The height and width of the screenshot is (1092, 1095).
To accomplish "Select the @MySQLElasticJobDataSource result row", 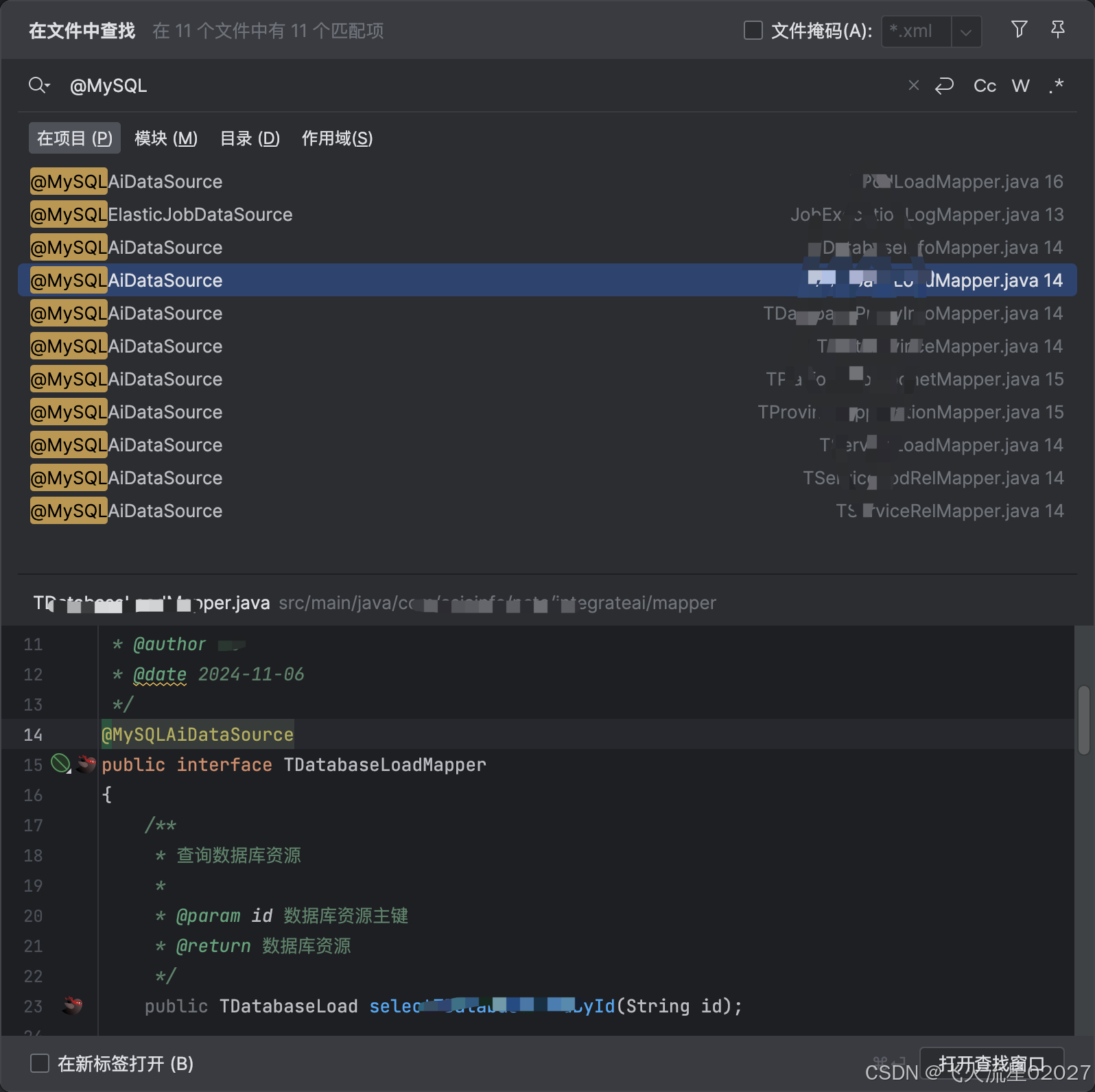I will pyautogui.click(x=547, y=215).
